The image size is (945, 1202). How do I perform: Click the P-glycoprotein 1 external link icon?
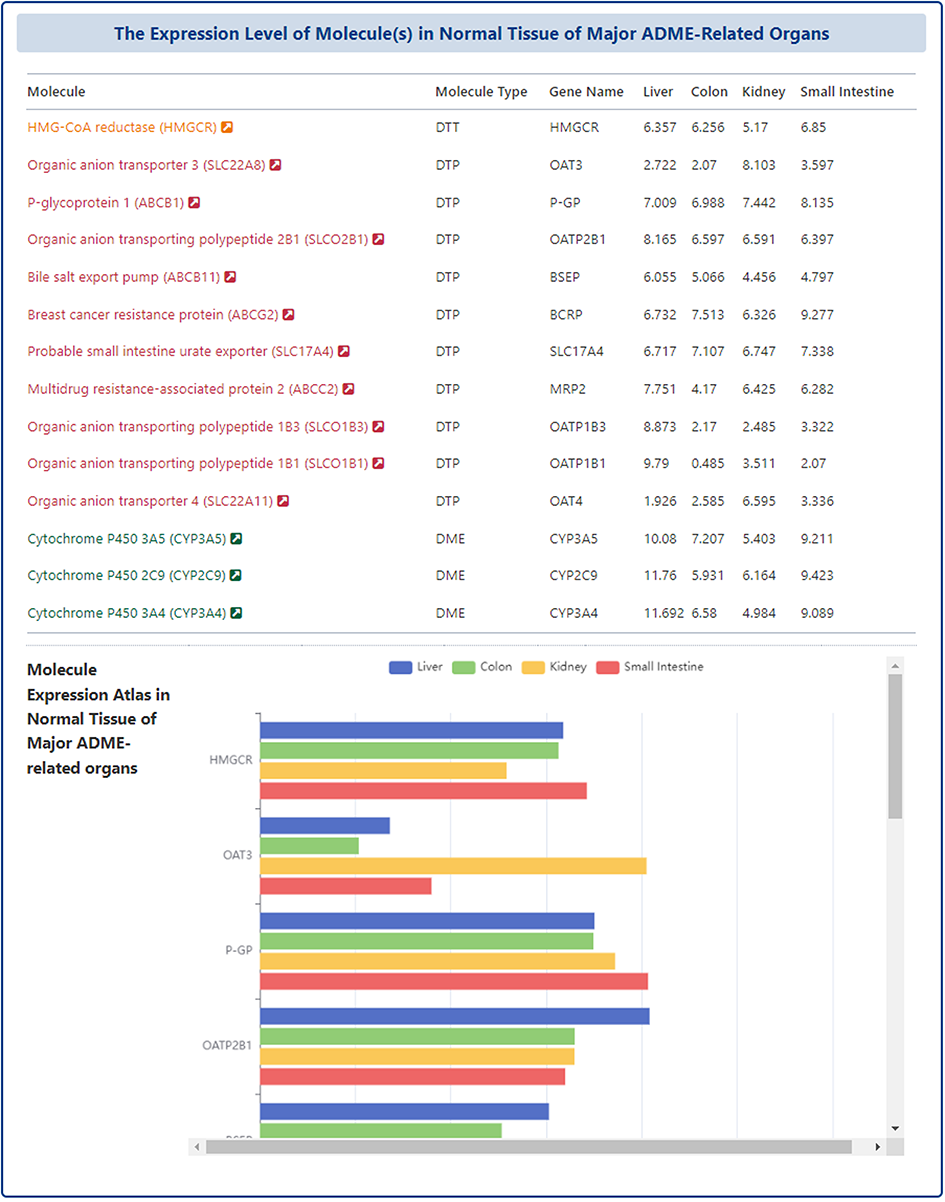click(194, 203)
